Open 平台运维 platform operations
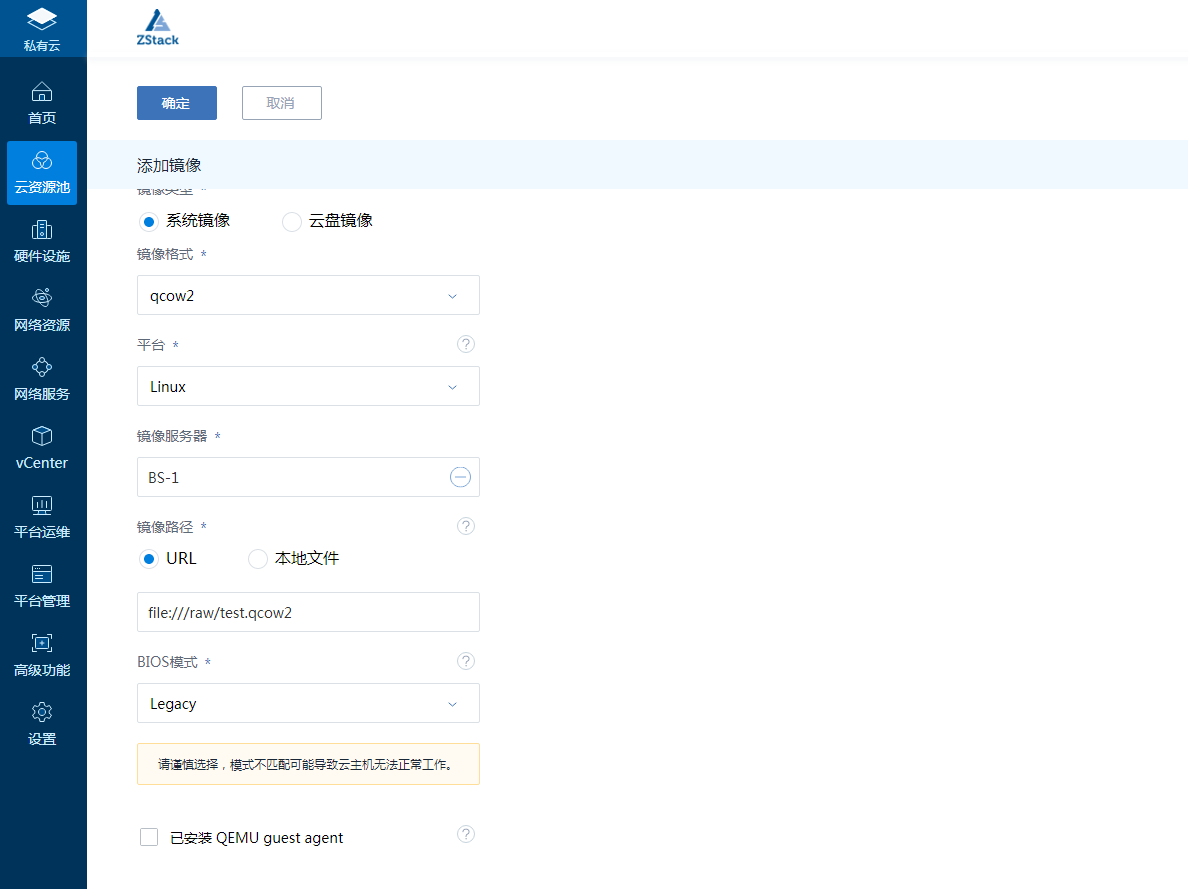The image size is (1188, 889). coord(42,518)
